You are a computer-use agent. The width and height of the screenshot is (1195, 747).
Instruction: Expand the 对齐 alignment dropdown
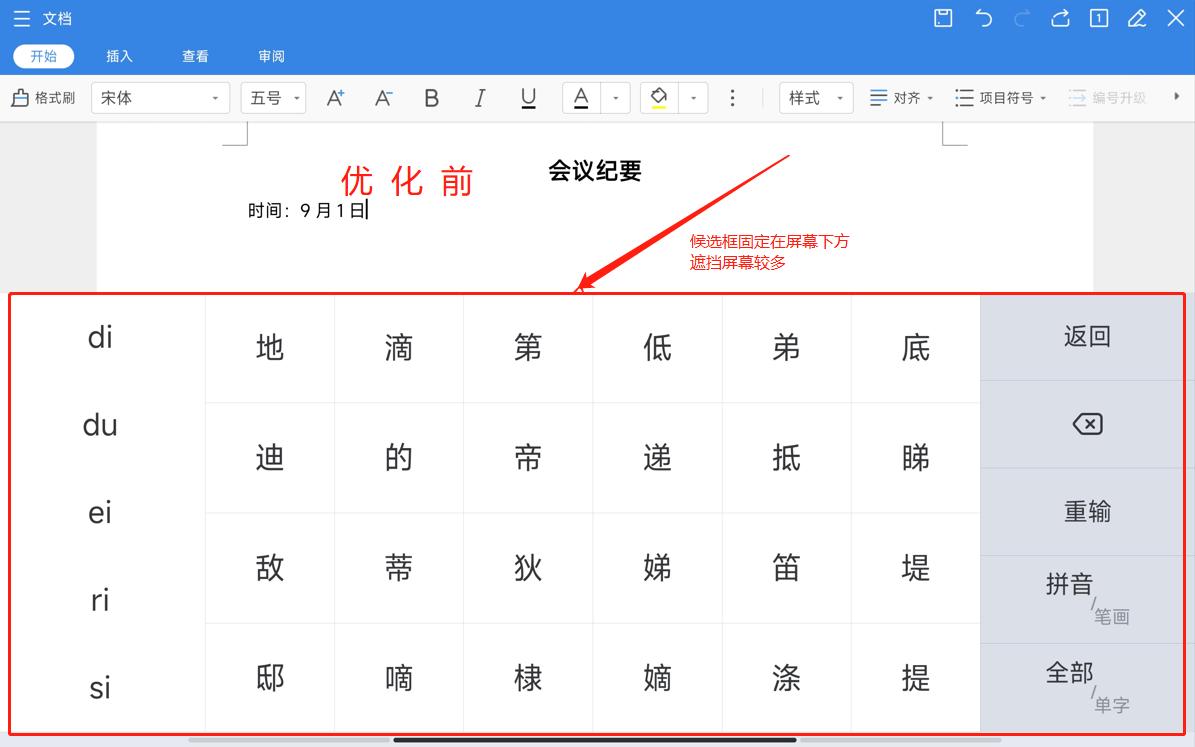[x=929, y=97]
